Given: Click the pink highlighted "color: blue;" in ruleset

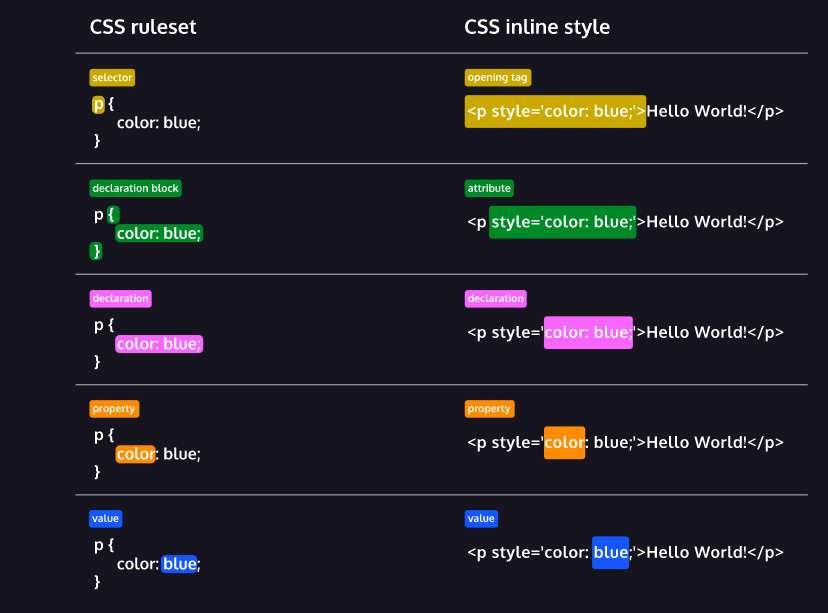Looking at the screenshot, I should tap(159, 344).
